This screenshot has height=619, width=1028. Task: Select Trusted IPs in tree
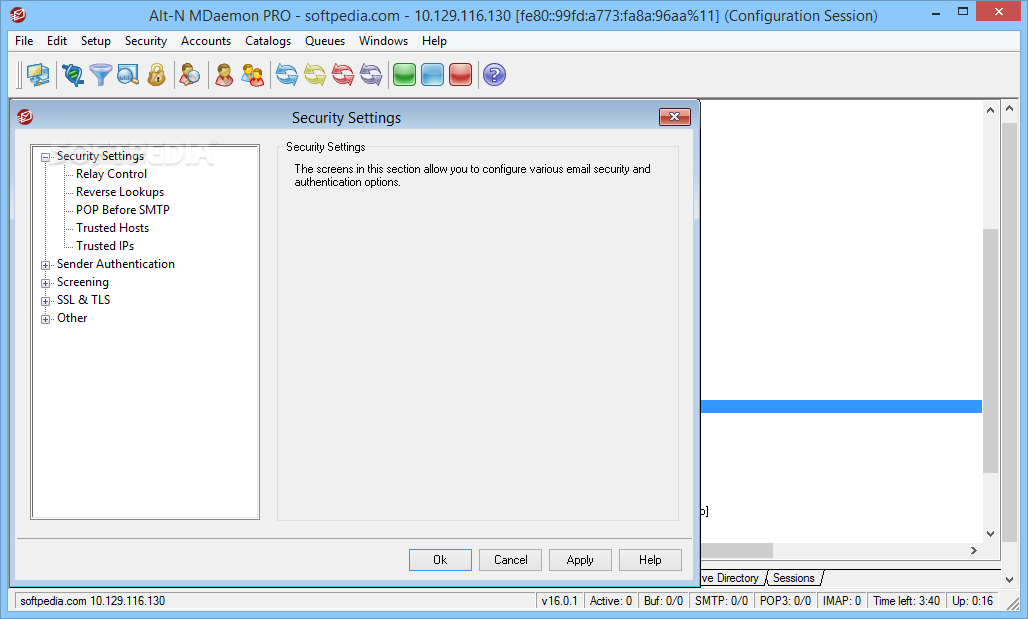pyautogui.click(x=105, y=246)
